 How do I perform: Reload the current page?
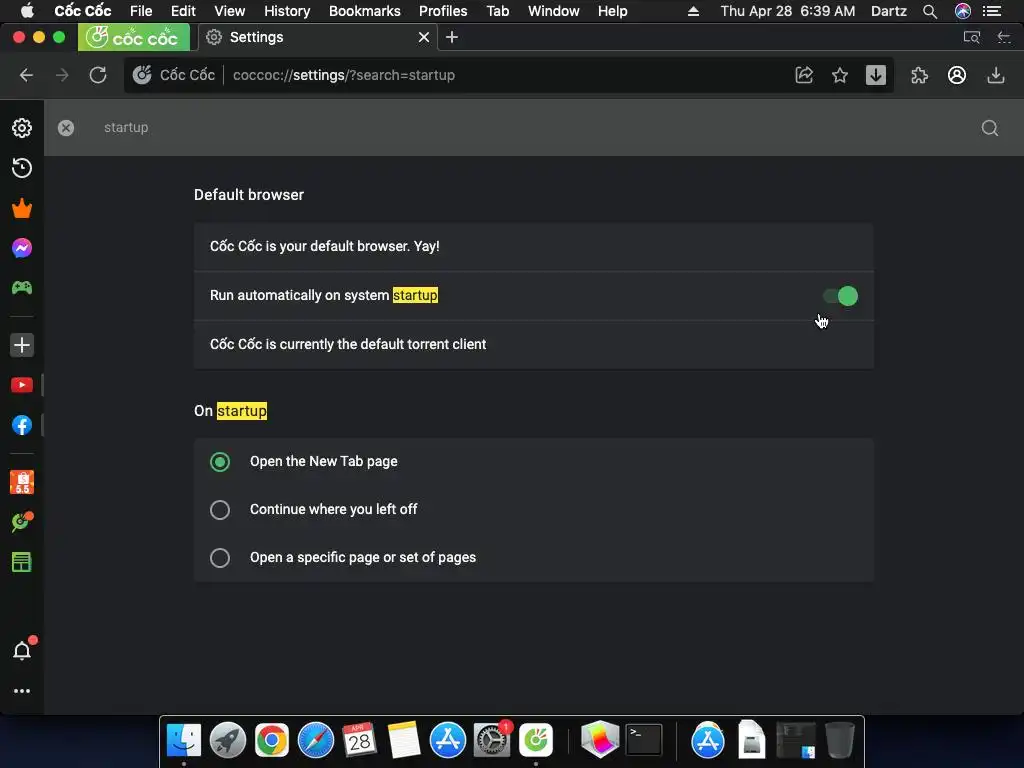click(x=98, y=75)
